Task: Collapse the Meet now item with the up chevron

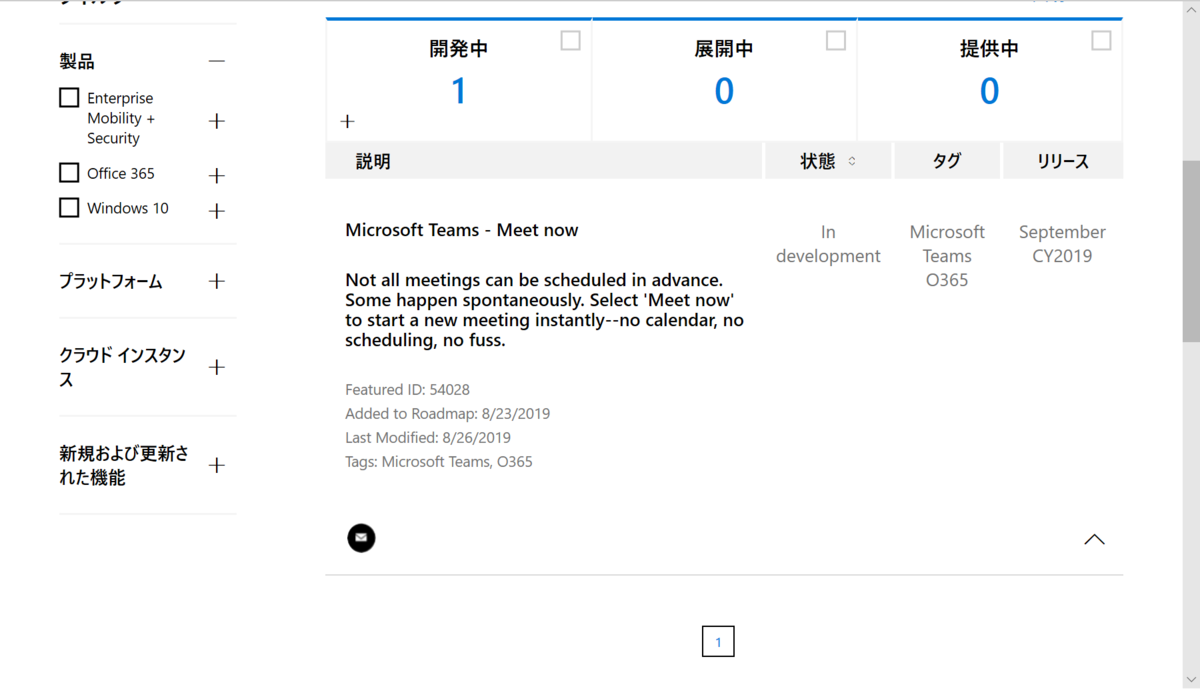Action: 1095,539
